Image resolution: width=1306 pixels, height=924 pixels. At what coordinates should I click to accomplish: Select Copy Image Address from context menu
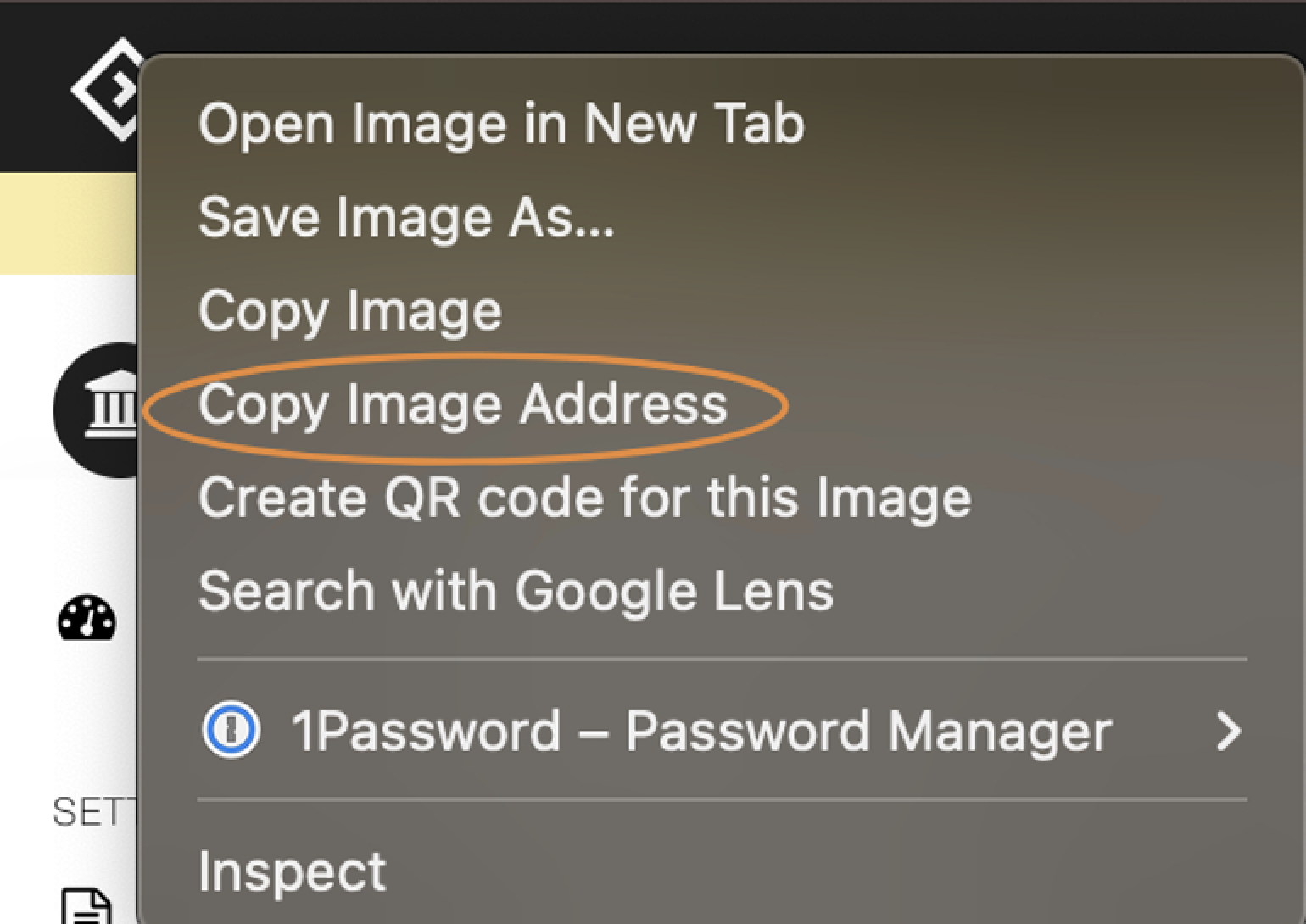(x=462, y=404)
